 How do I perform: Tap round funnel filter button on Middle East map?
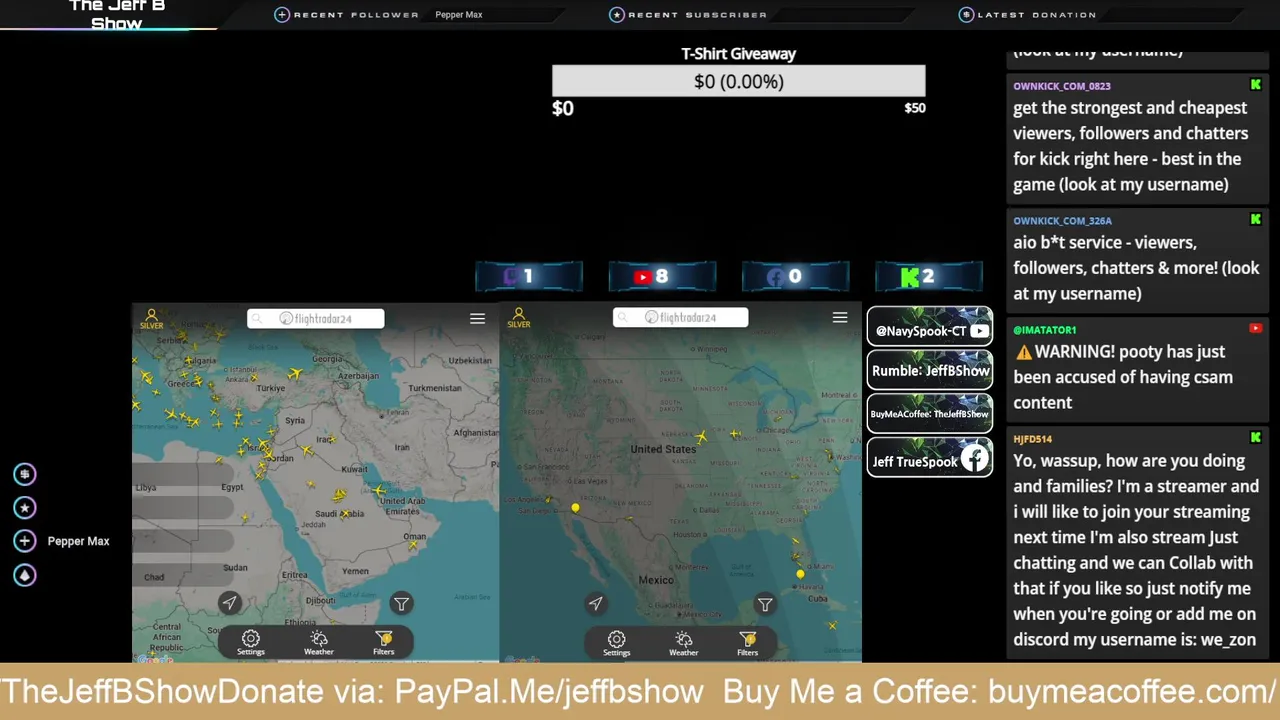[401, 603]
